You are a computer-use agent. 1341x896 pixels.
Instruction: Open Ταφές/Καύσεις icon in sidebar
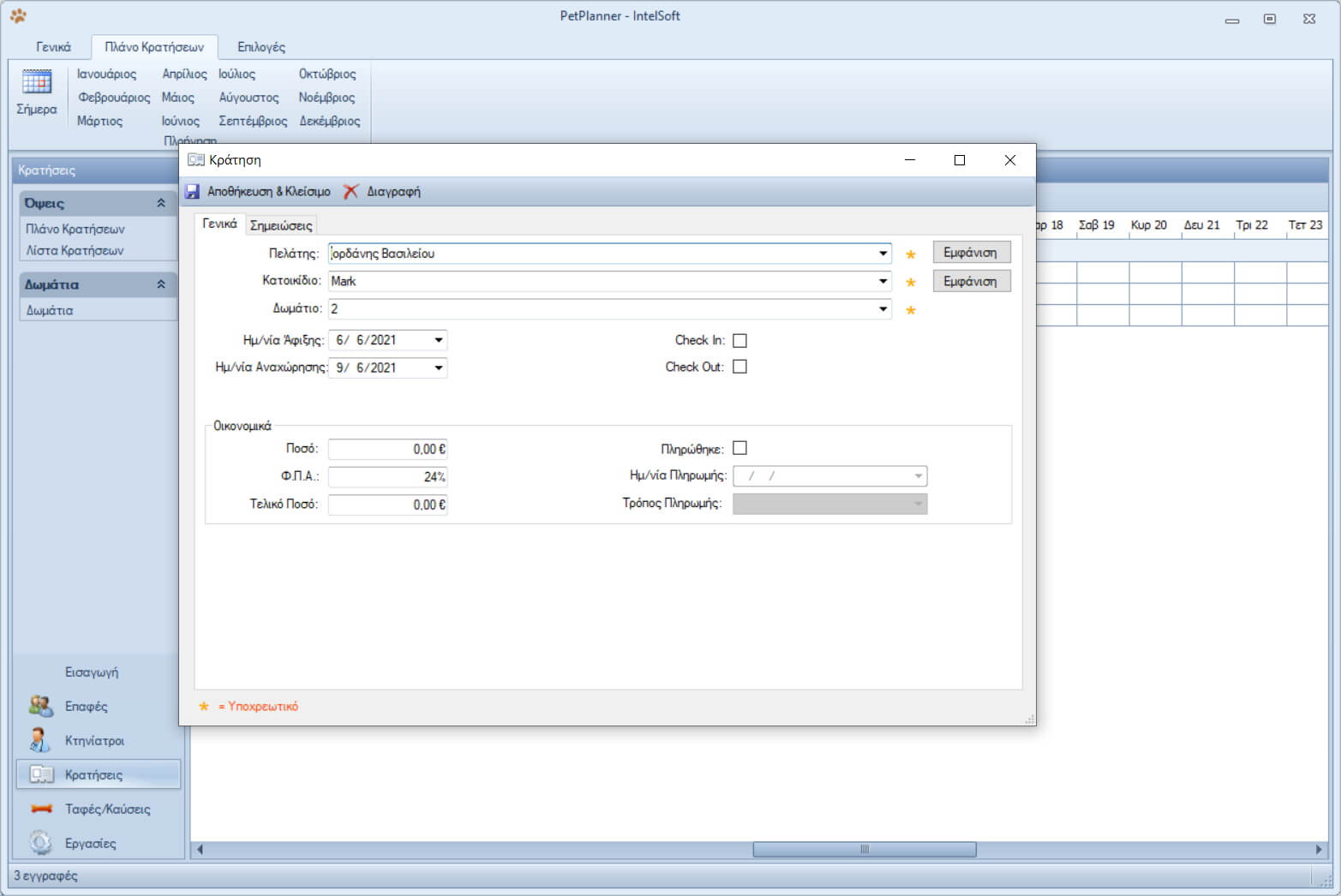point(41,809)
